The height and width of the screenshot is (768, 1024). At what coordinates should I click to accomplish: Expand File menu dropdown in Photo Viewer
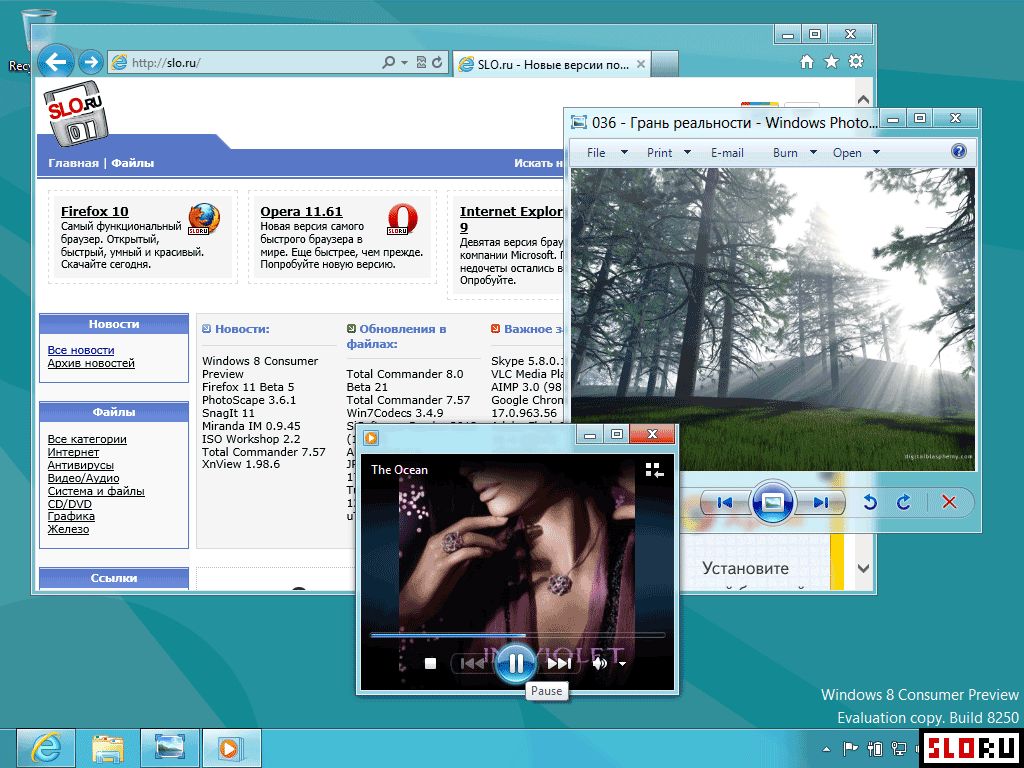pyautogui.click(x=624, y=152)
